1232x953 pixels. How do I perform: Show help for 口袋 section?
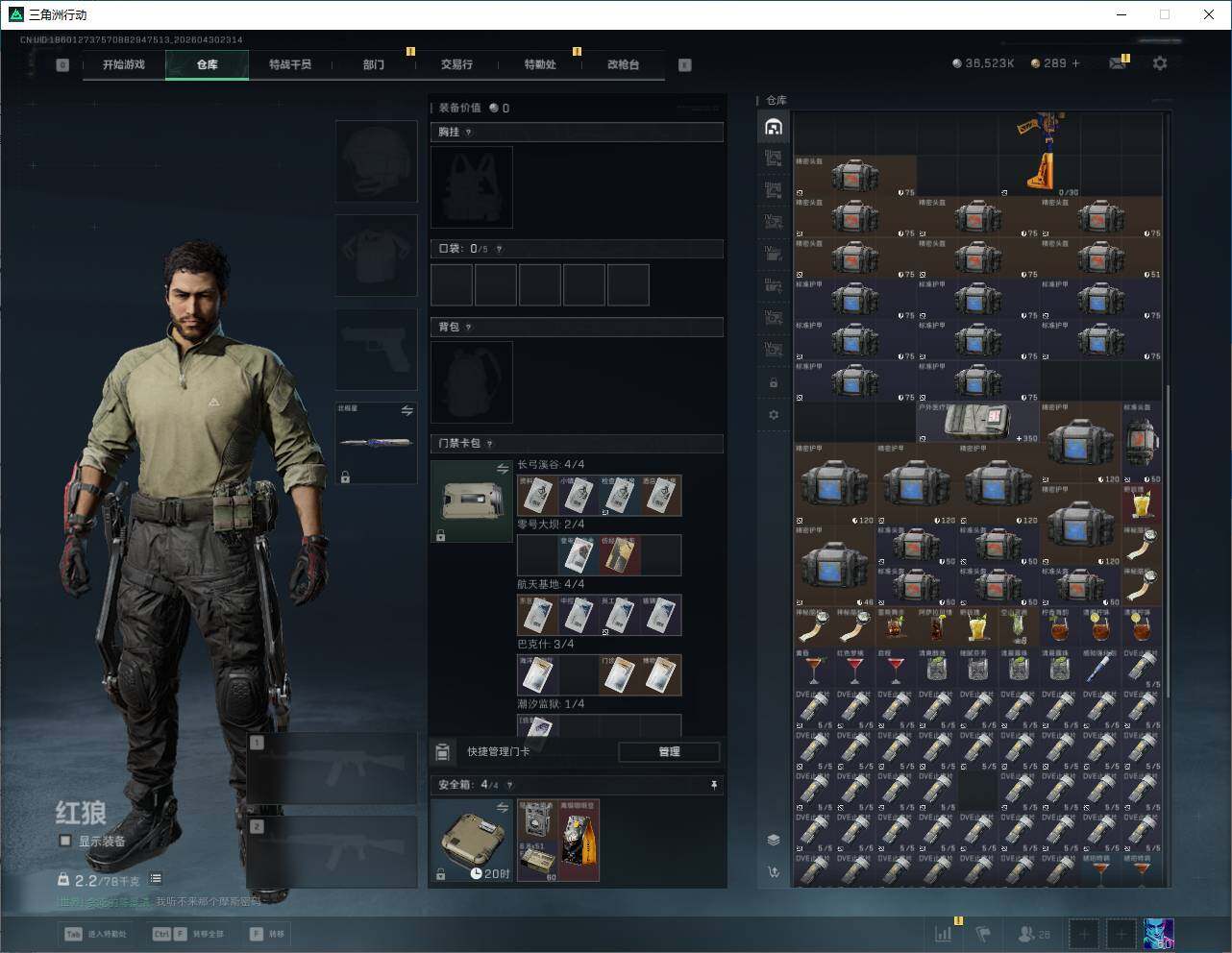click(499, 249)
